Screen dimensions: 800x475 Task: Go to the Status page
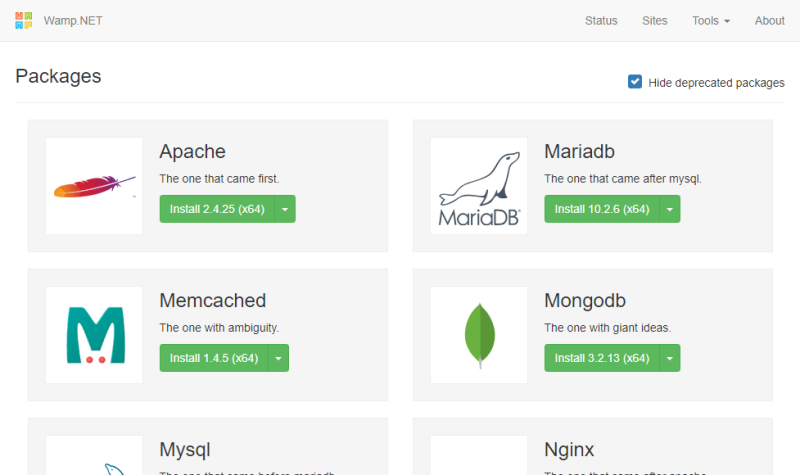pos(601,21)
